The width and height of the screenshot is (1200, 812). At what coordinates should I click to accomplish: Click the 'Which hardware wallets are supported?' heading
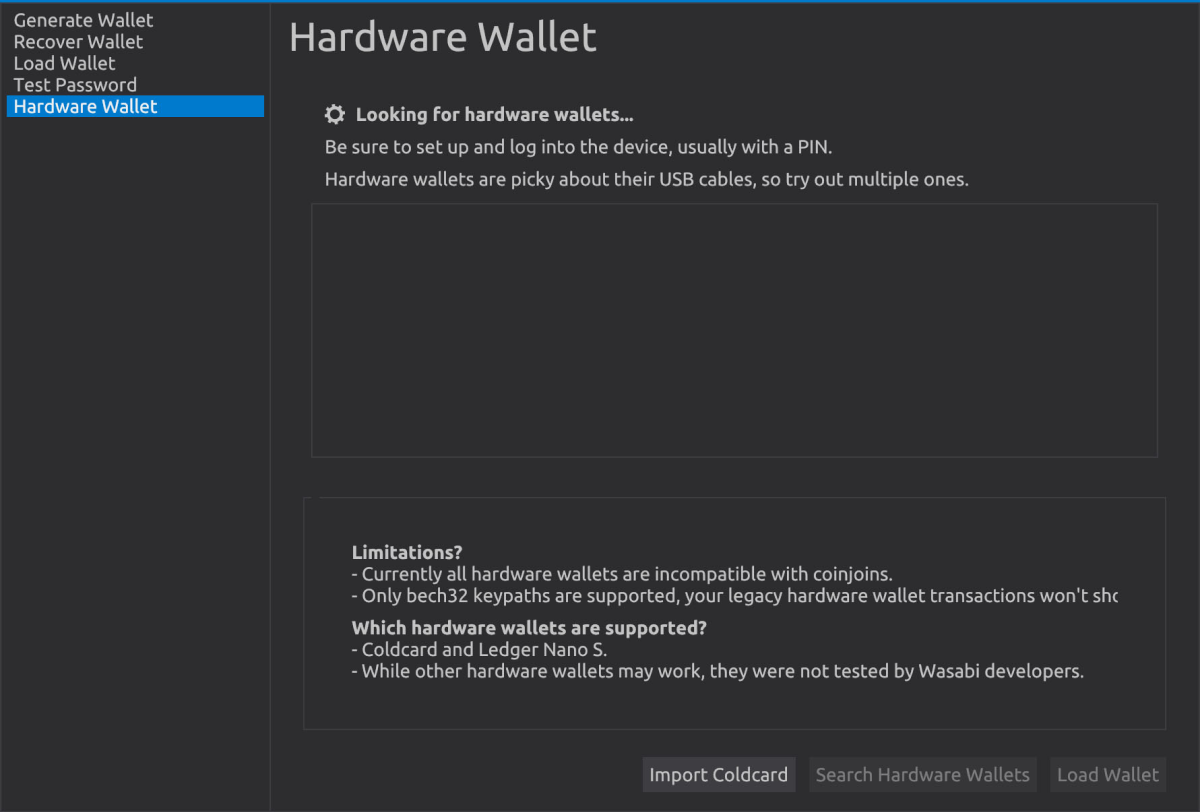coord(528,627)
